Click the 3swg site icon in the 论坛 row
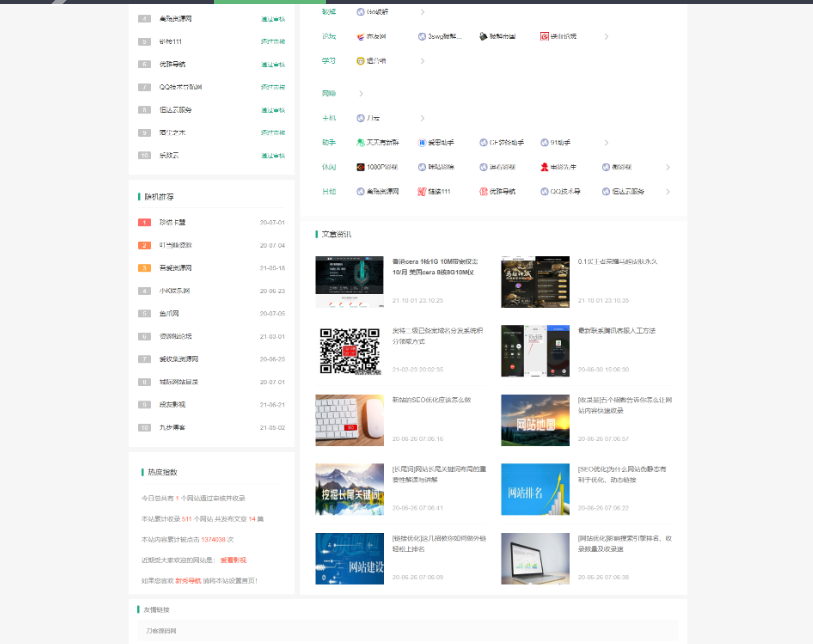The width and height of the screenshot is (813, 644). (422, 36)
